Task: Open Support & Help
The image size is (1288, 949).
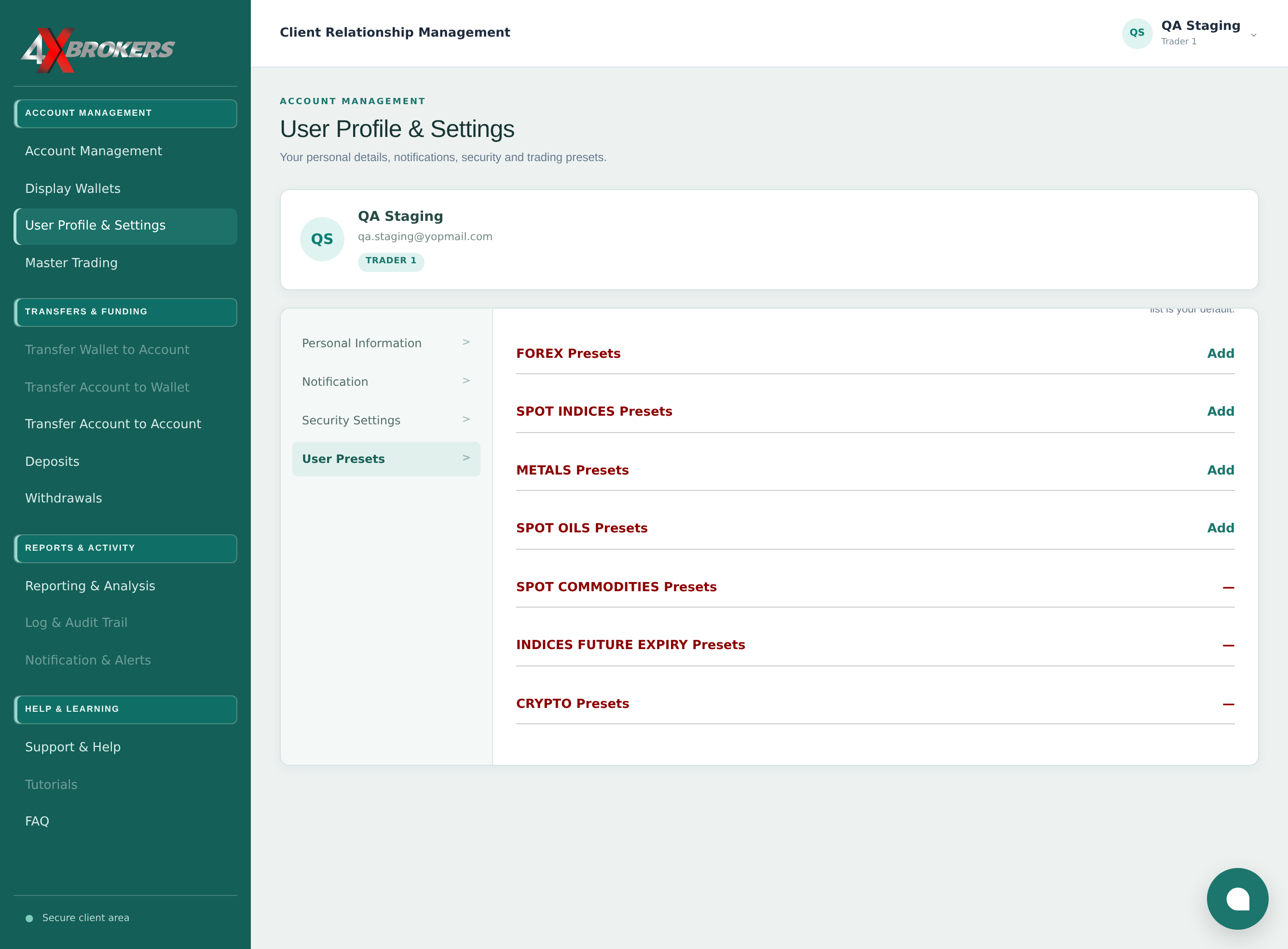Action: point(125,747)
